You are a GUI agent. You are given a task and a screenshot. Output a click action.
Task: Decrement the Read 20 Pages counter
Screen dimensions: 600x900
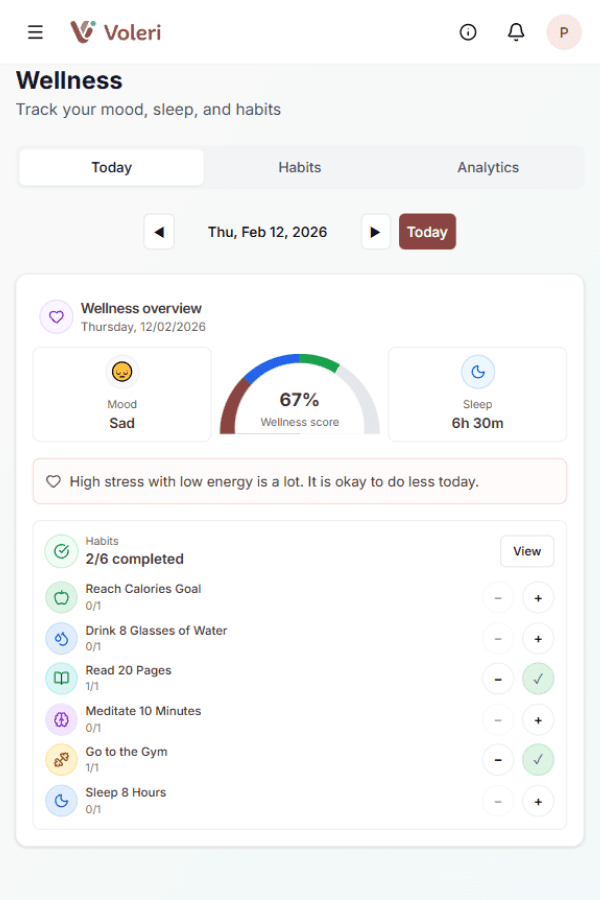pyautogui.click(x=498, y=678)
